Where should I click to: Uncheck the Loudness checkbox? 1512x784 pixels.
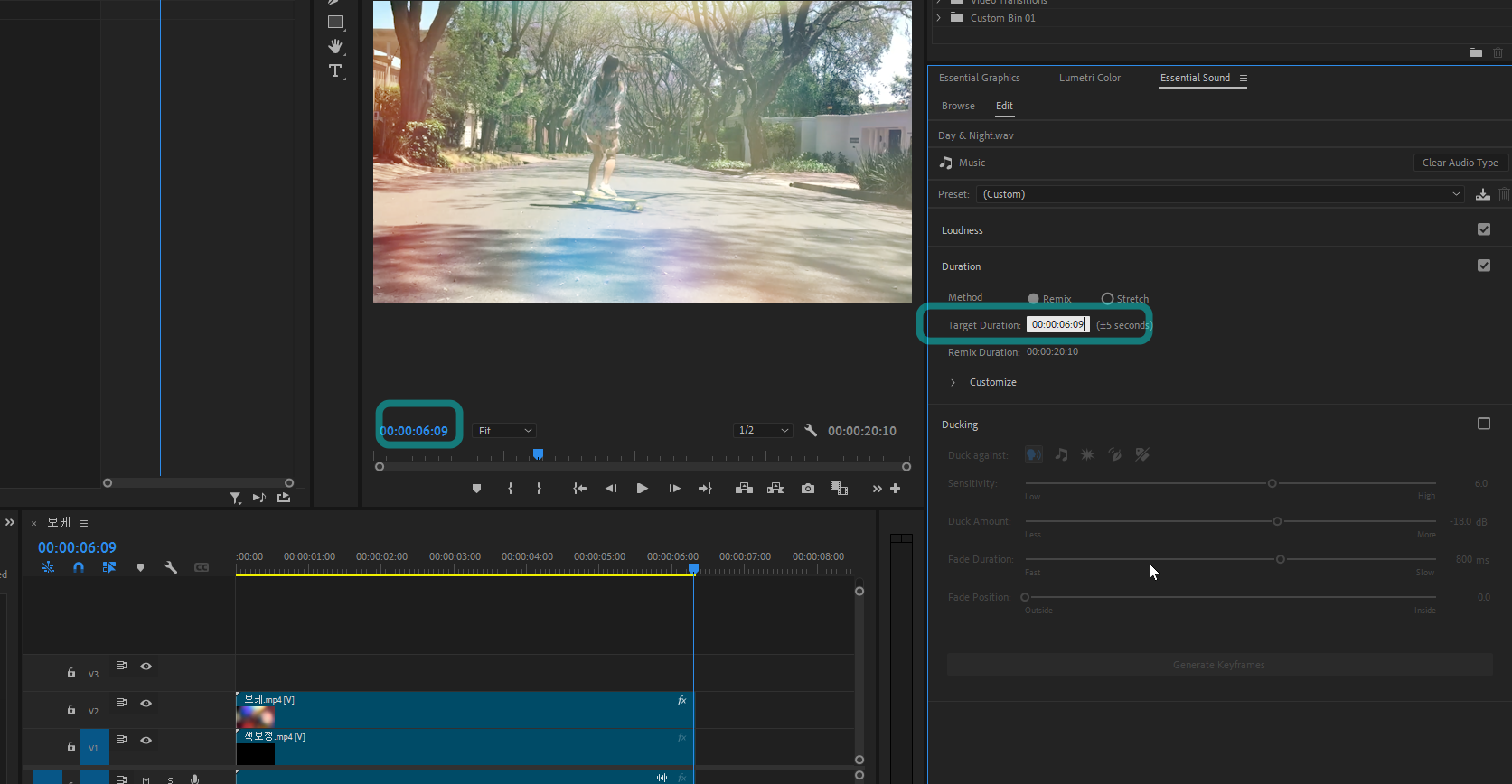[x=1483, y=229]
